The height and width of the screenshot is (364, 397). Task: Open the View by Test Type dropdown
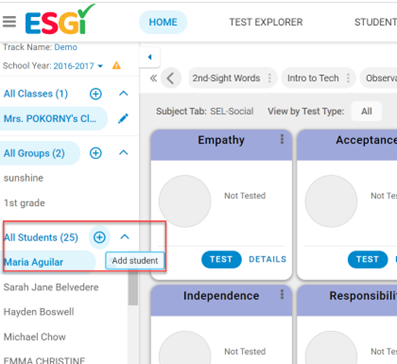pyautogui.click(x=366, y=111)
